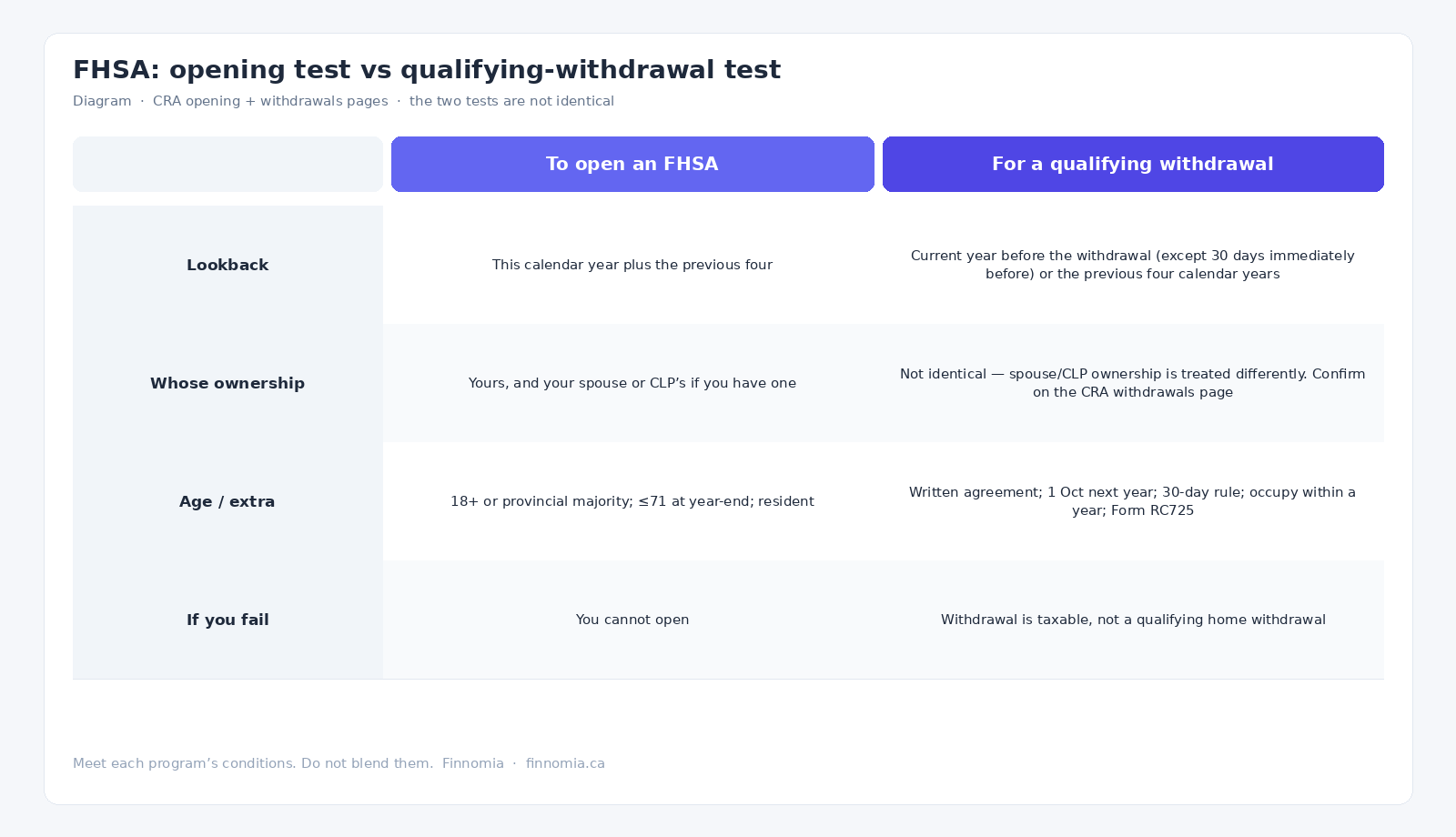Click the '18+ or provincial majority' cell
The width and height of the screenshot is (1456, 837).
632,501
